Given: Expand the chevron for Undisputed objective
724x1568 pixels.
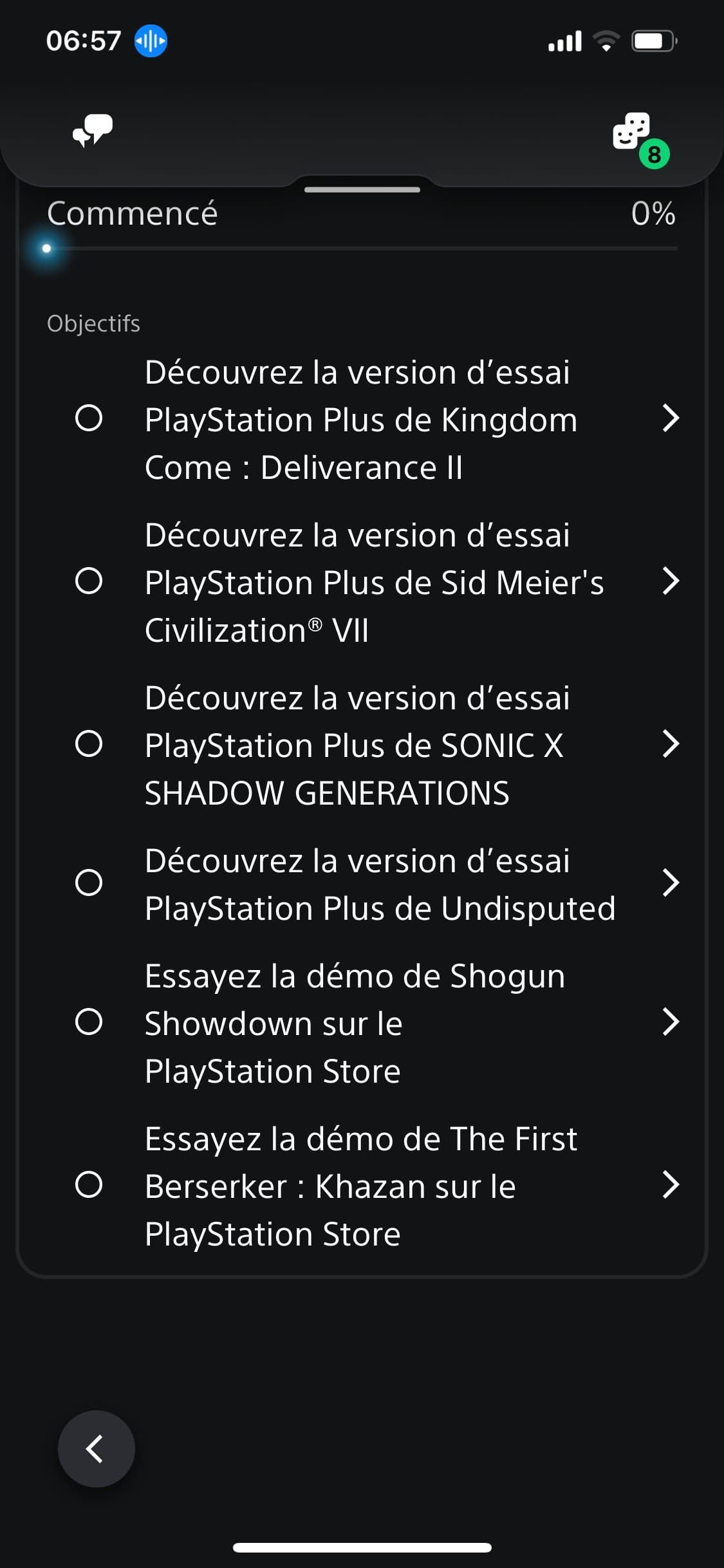Looking at the screenshot, I should [x=671, y=882].
